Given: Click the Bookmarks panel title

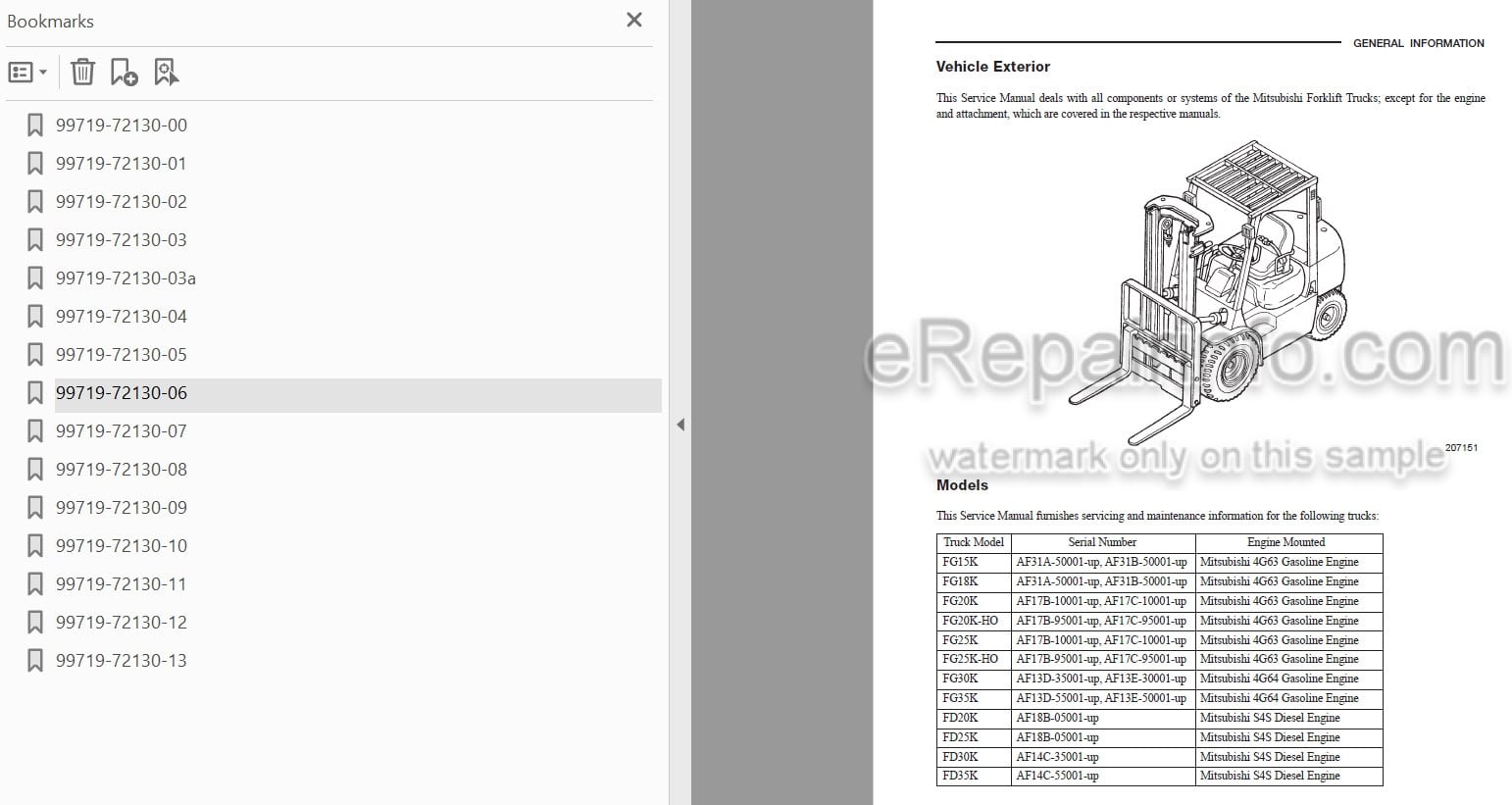Looking at the screenshot, I should [50, 21].
